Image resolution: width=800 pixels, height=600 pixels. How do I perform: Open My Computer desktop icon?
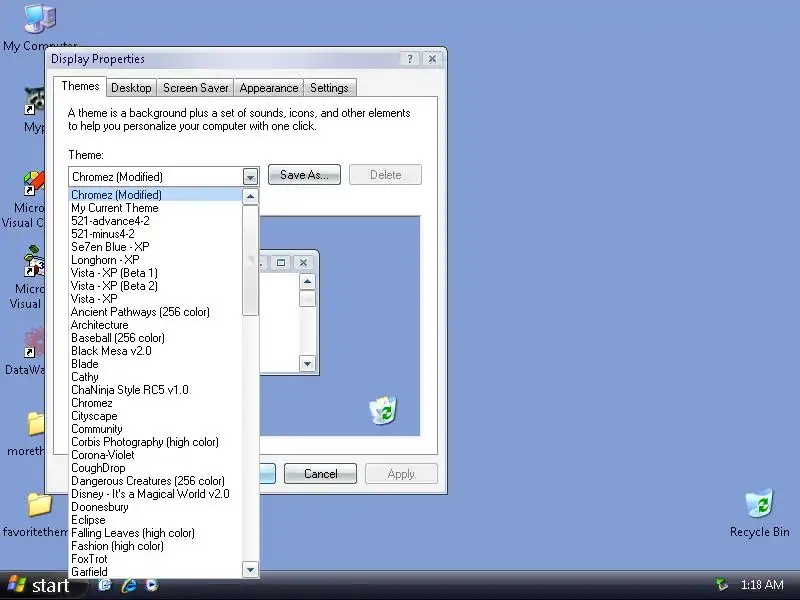tap(40, 19)
